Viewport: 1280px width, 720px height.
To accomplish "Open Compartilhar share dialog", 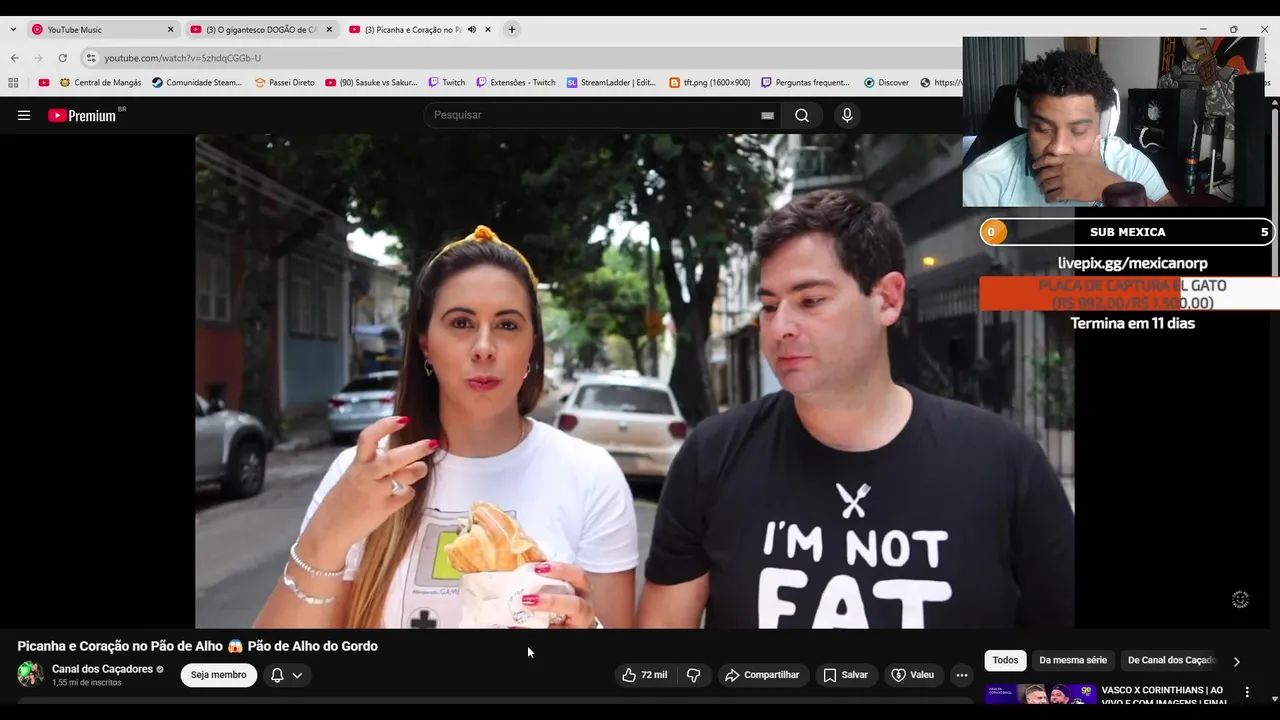I will point(762,675).
